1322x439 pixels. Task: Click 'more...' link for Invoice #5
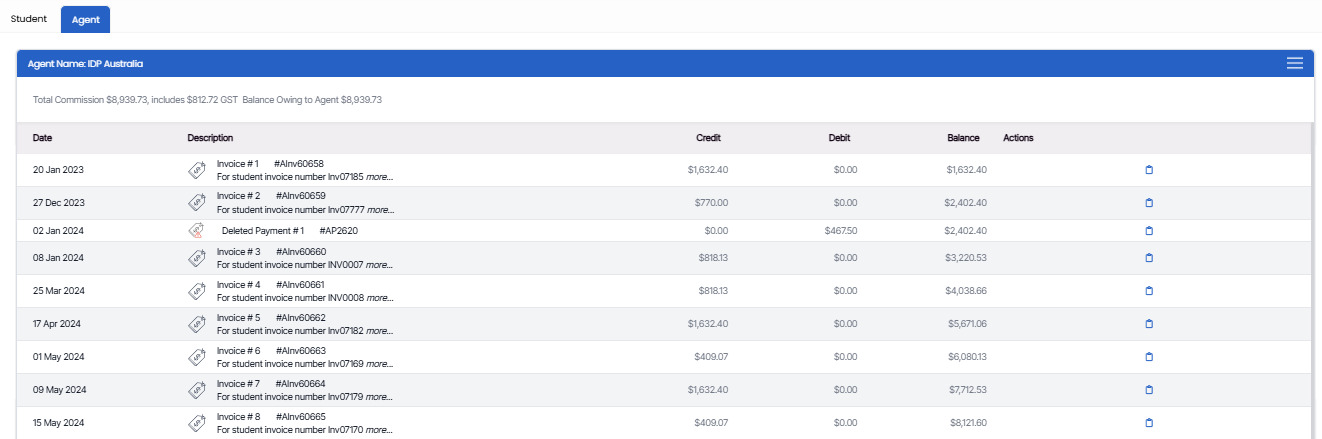(x=380, y=331)
